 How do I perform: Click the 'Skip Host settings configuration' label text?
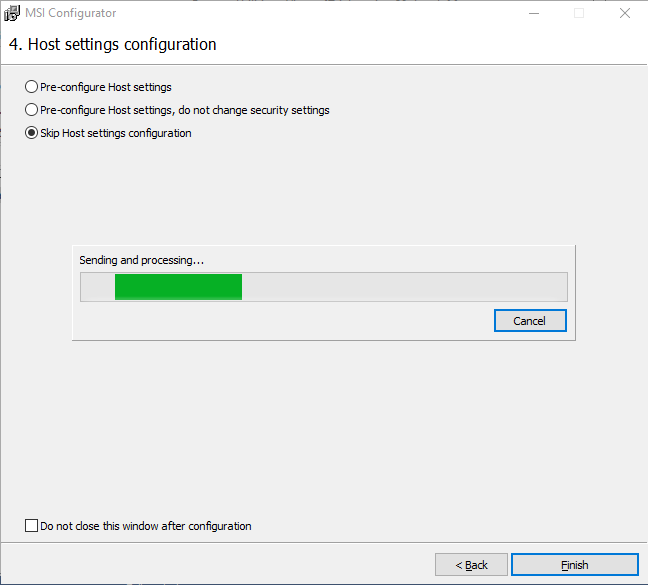[116, 133]
